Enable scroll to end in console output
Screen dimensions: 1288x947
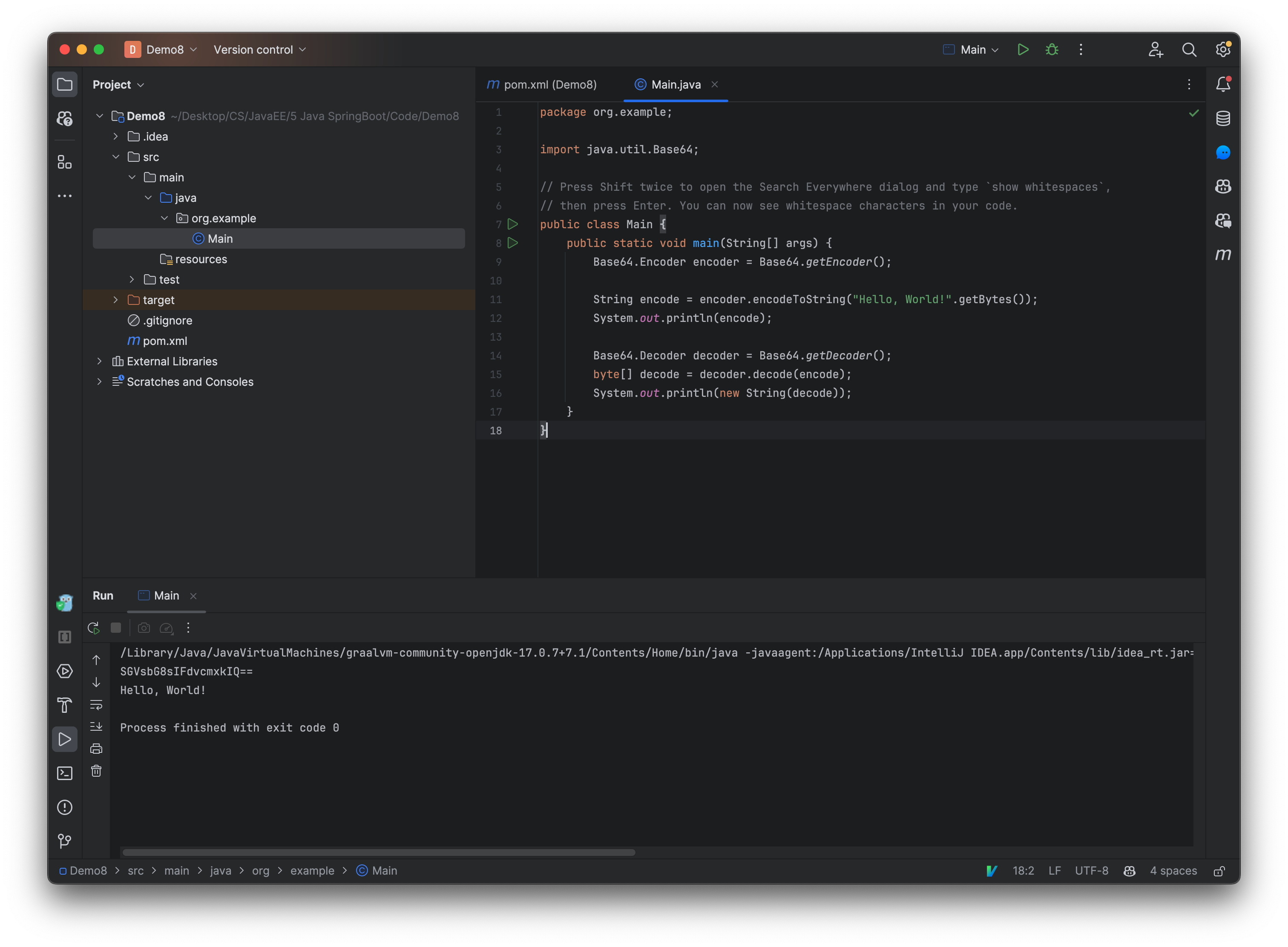[96, 726]
